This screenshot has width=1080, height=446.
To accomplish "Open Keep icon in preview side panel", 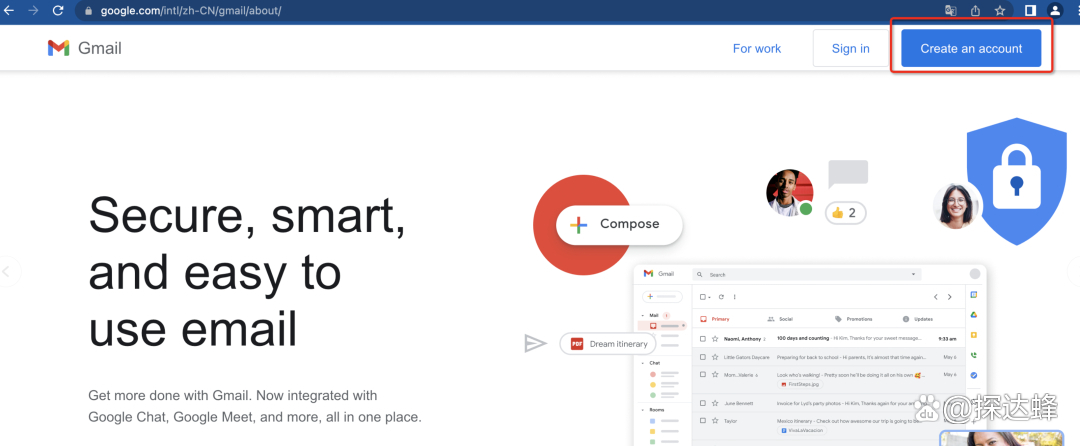I will coord(974,335).
